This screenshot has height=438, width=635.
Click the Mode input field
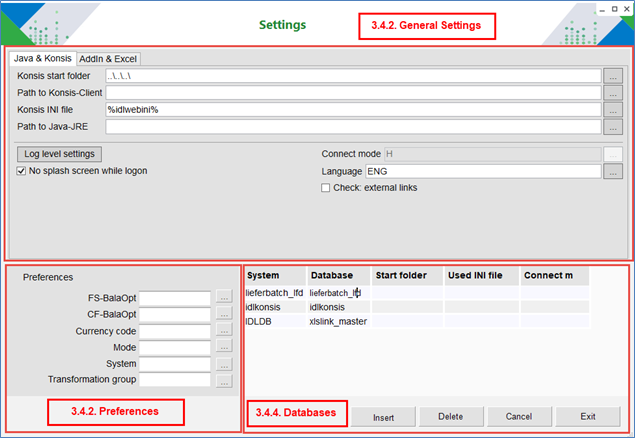(x=175, y=347)
